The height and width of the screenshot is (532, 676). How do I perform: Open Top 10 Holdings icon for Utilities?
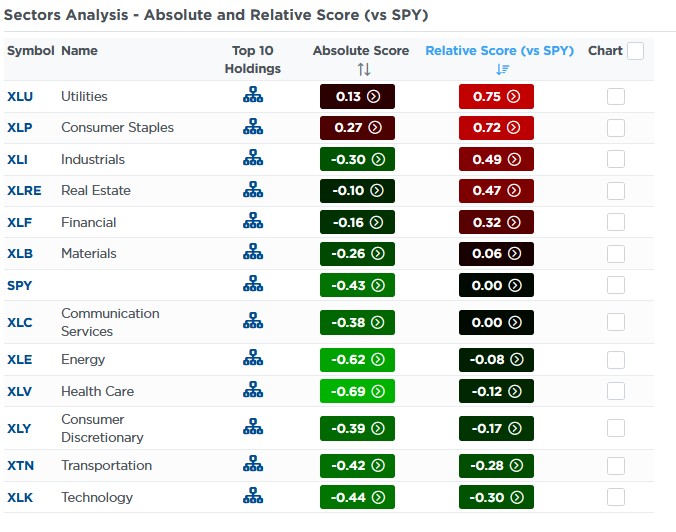(252, 97)
